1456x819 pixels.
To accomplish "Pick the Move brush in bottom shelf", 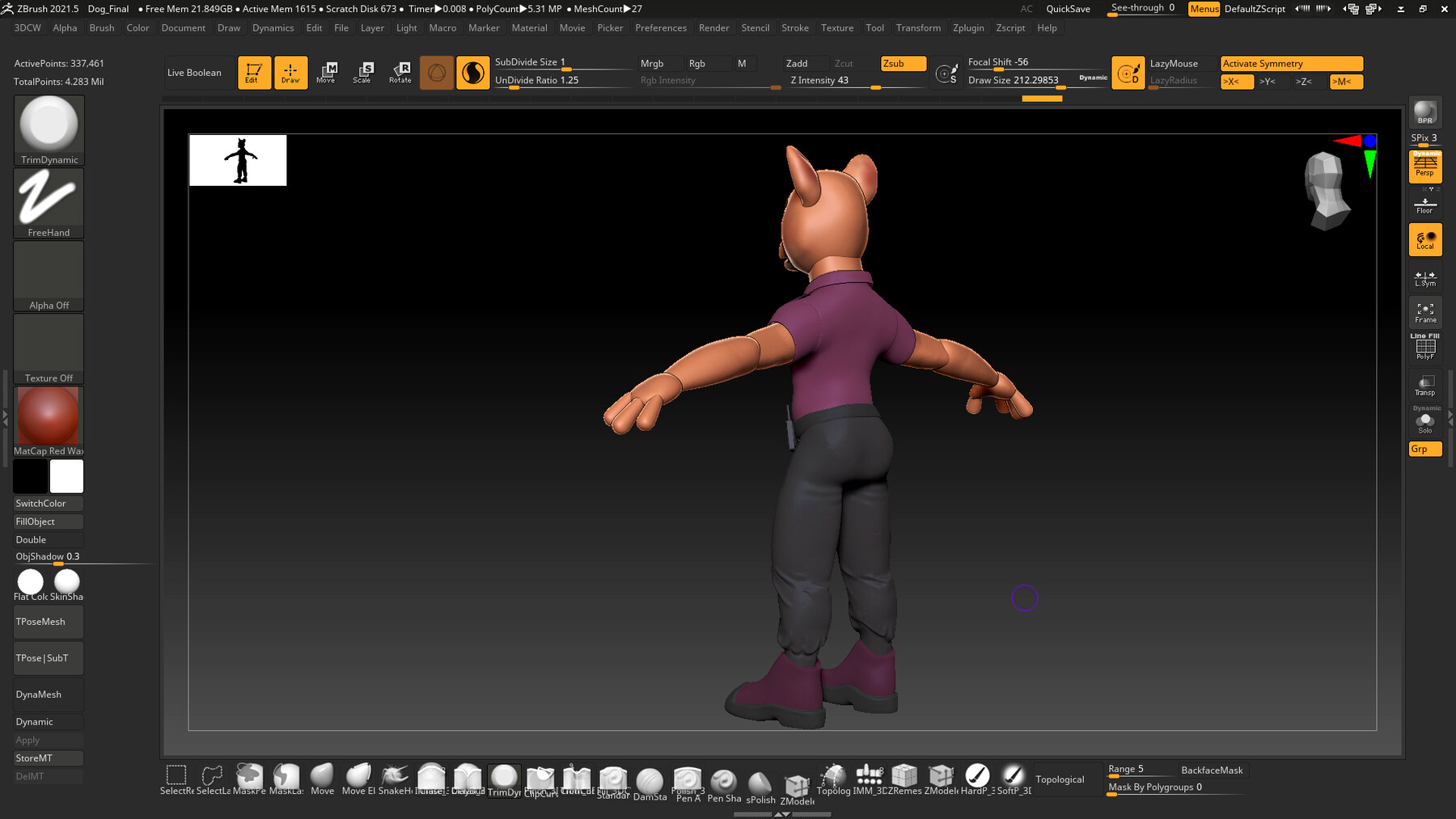I will 322,779.
